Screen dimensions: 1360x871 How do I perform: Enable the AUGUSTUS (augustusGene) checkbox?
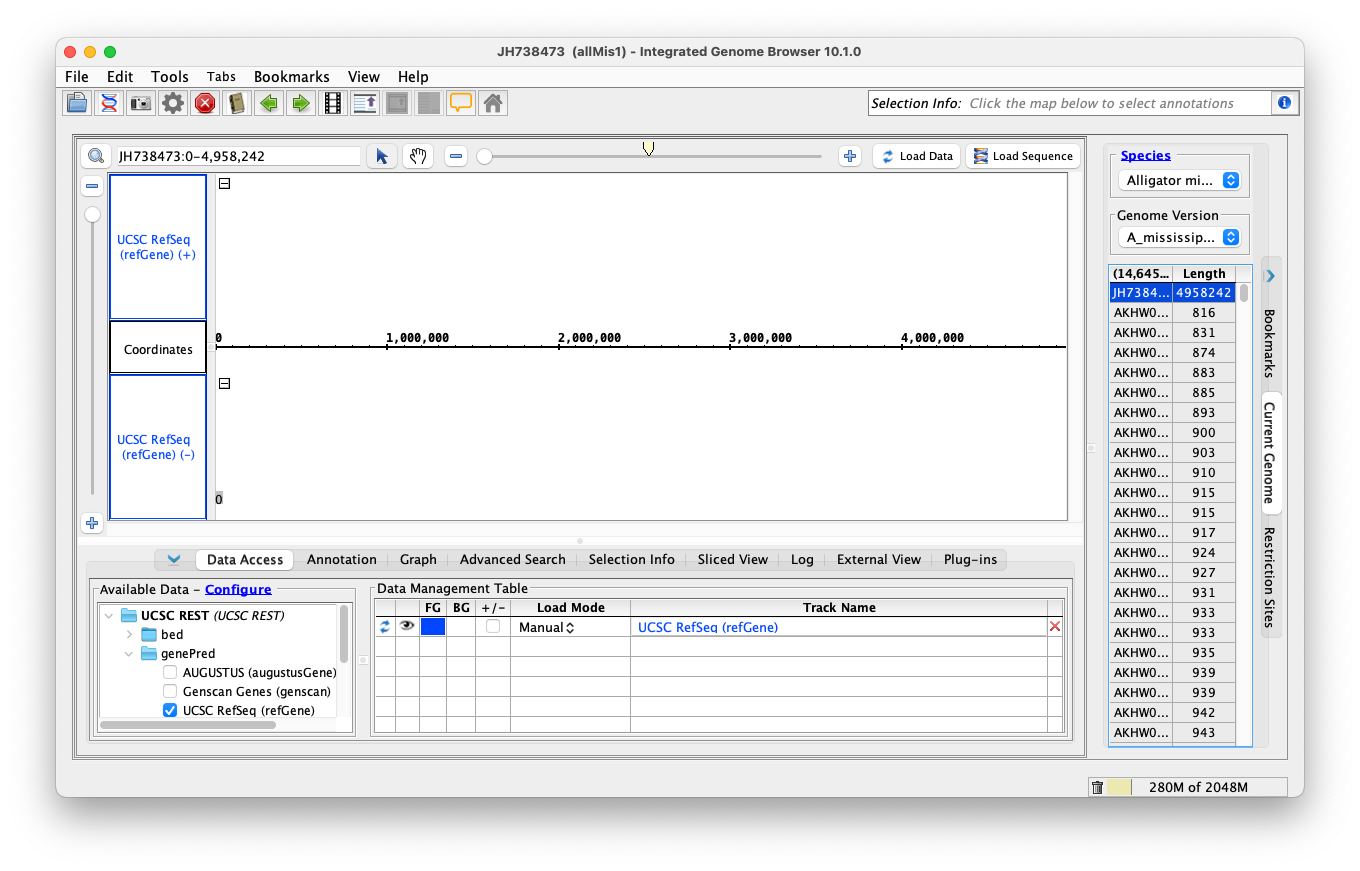170,673
